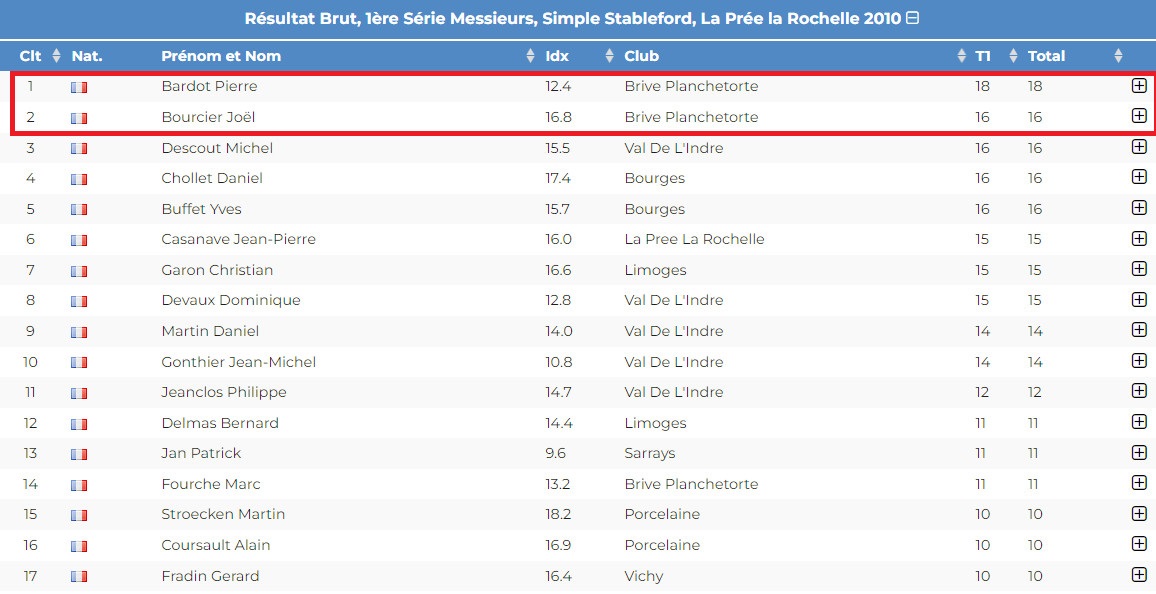Sort by Prénom et Nom column arrows

tap(530, 56)
